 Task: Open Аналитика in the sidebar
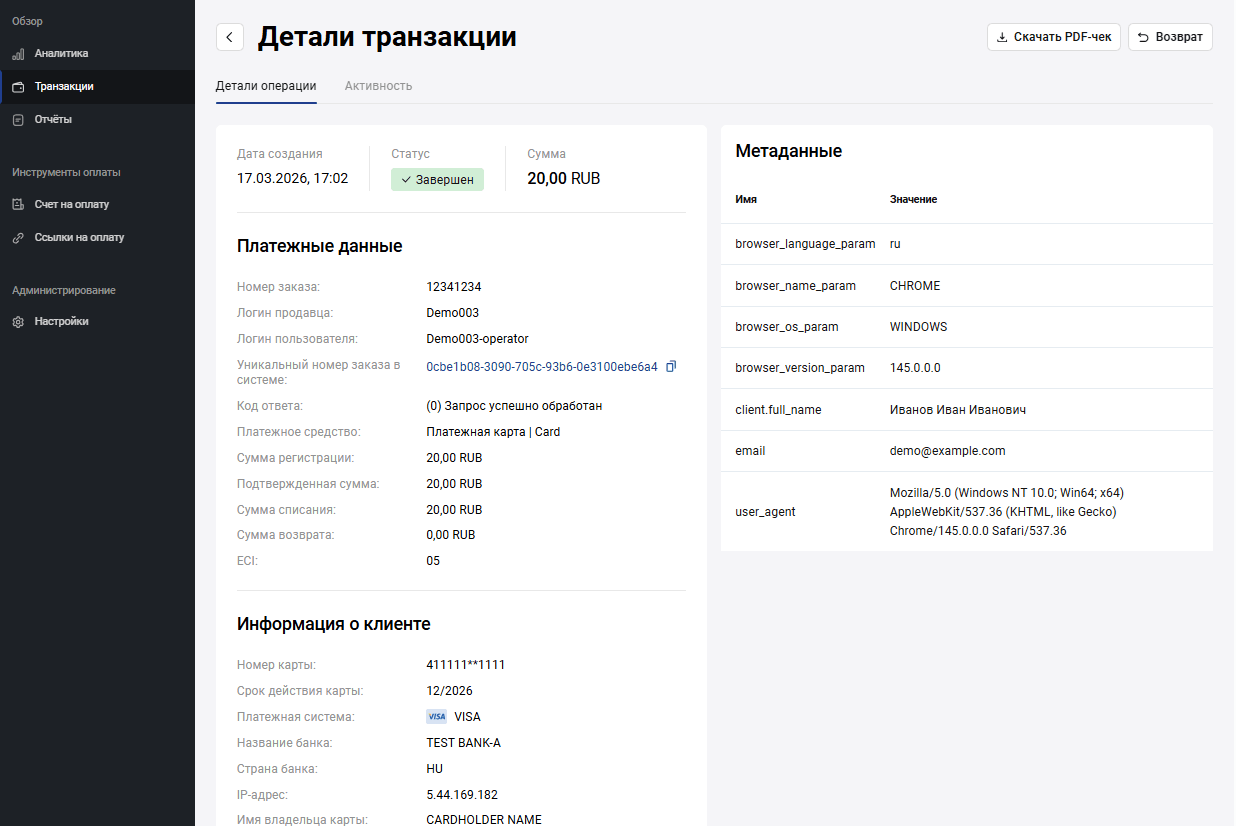pos(61,54)
